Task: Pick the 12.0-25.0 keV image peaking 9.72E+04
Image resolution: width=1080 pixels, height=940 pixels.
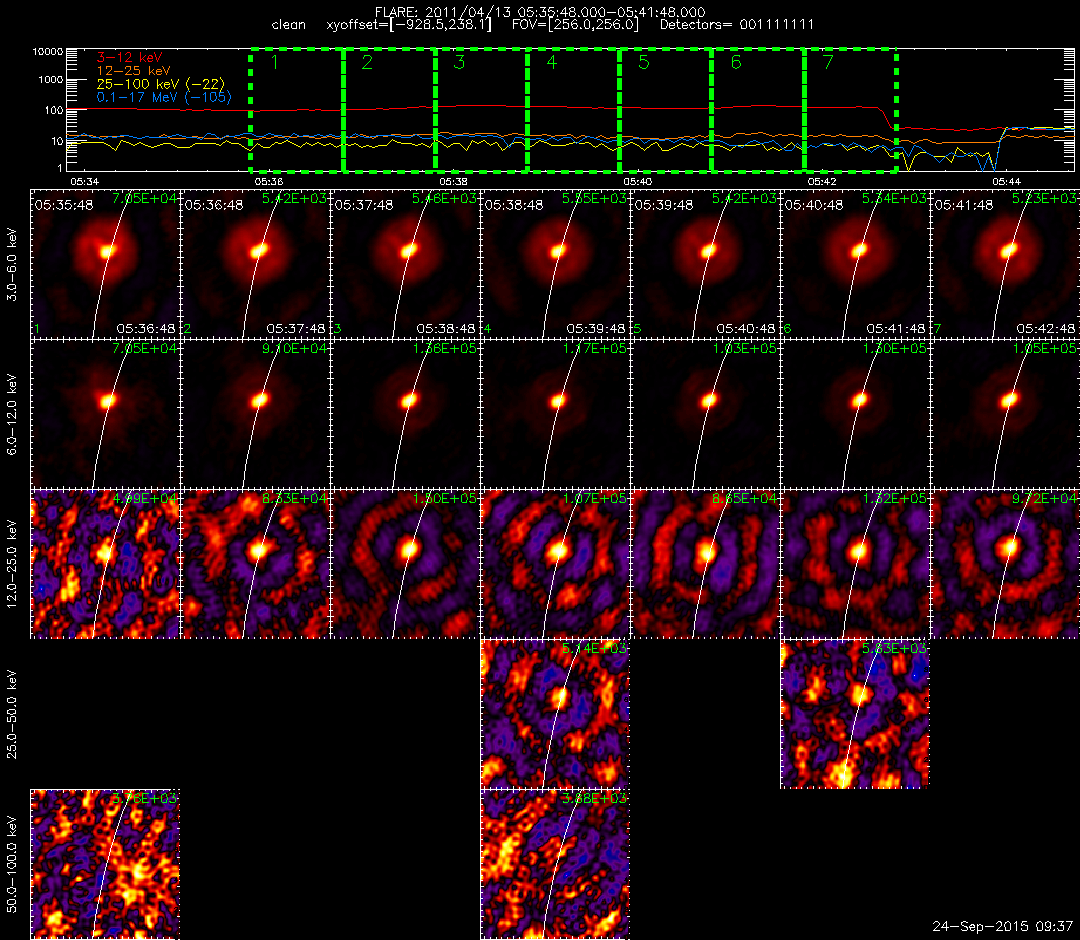Action: [1005, 564]
